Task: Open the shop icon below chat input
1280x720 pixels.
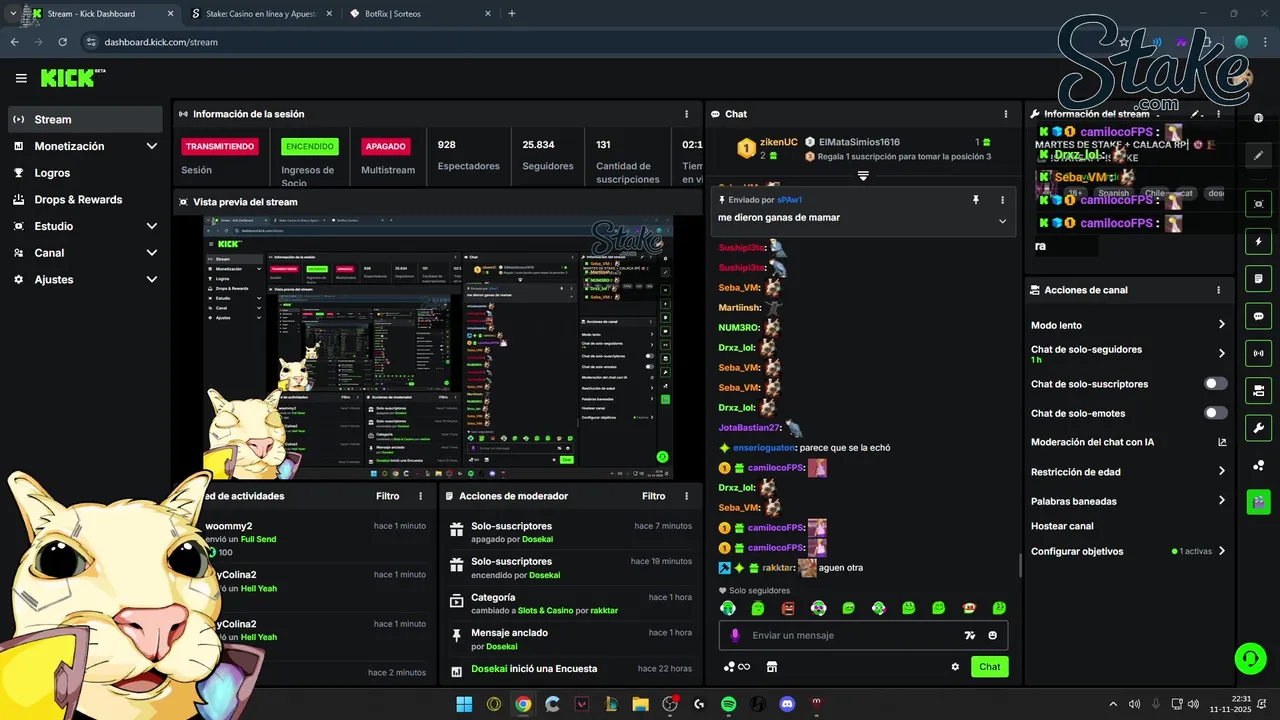Action: tap(772, 667)
